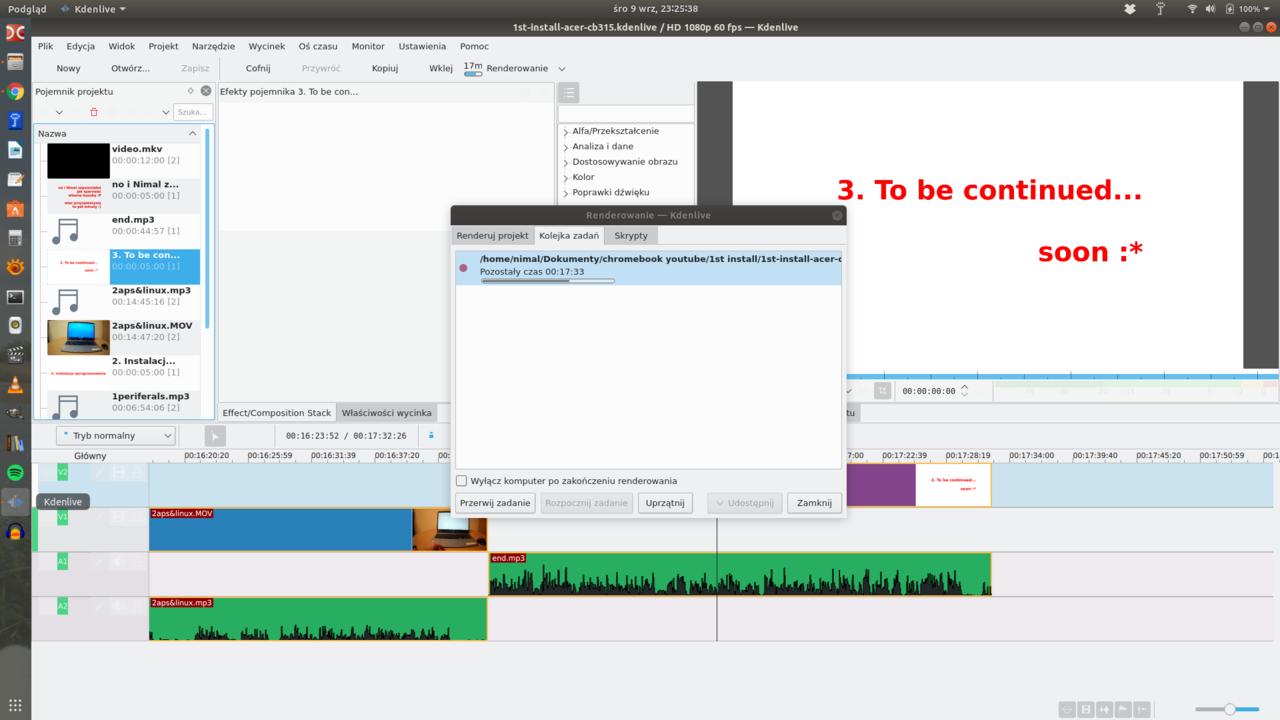Click the timeline zoom slider handle

(1229, 709)
